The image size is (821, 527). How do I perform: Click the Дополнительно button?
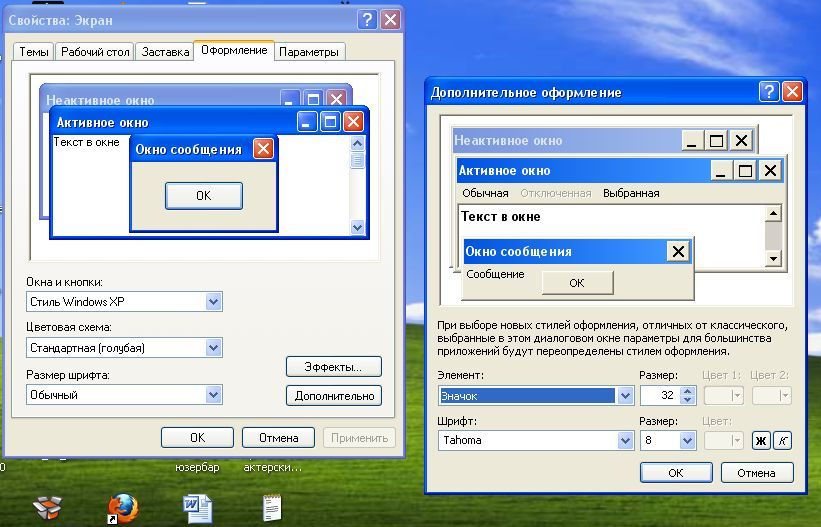(334, 396)
